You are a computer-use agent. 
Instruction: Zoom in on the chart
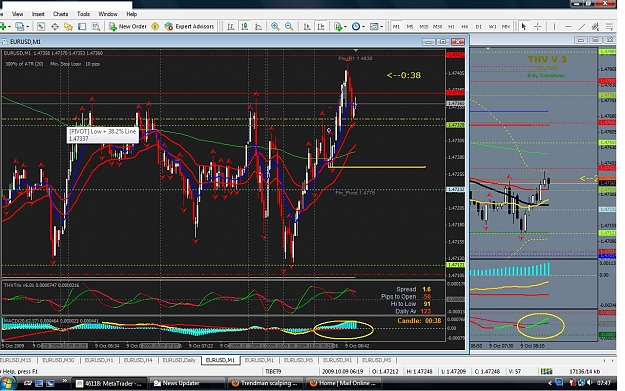pos(275,27)
